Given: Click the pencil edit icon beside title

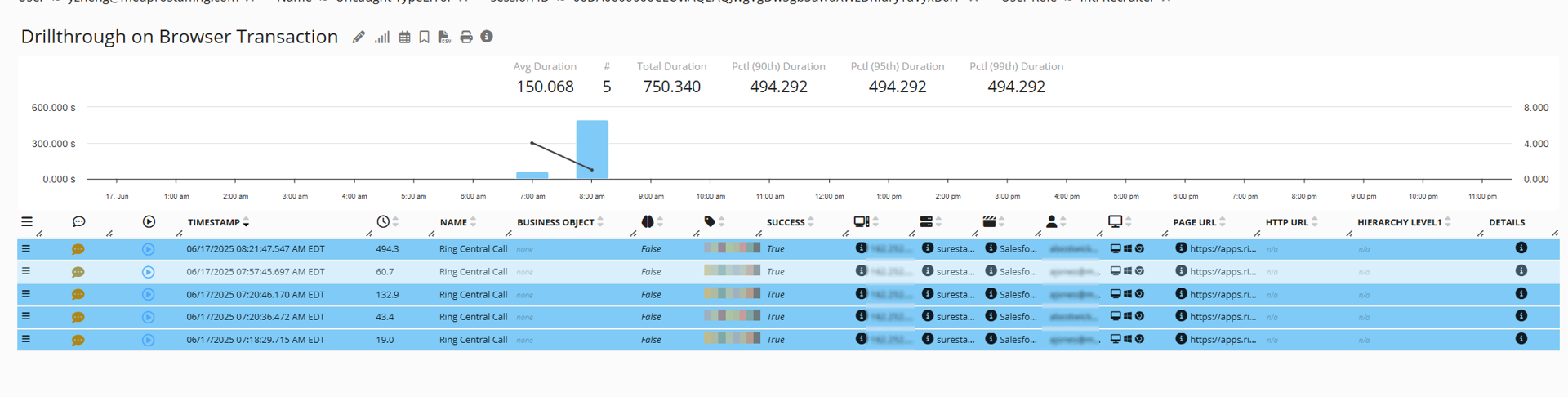Looking at the screenshot, I should click(359, 38).
